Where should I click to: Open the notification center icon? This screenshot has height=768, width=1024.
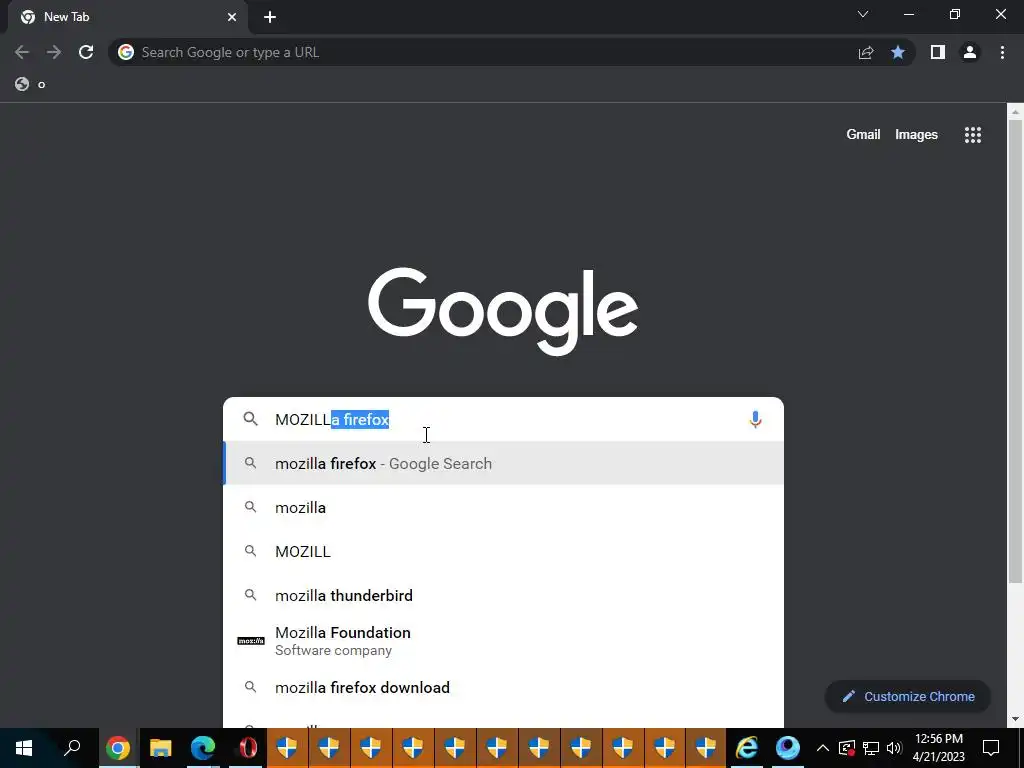pos(991,748)
